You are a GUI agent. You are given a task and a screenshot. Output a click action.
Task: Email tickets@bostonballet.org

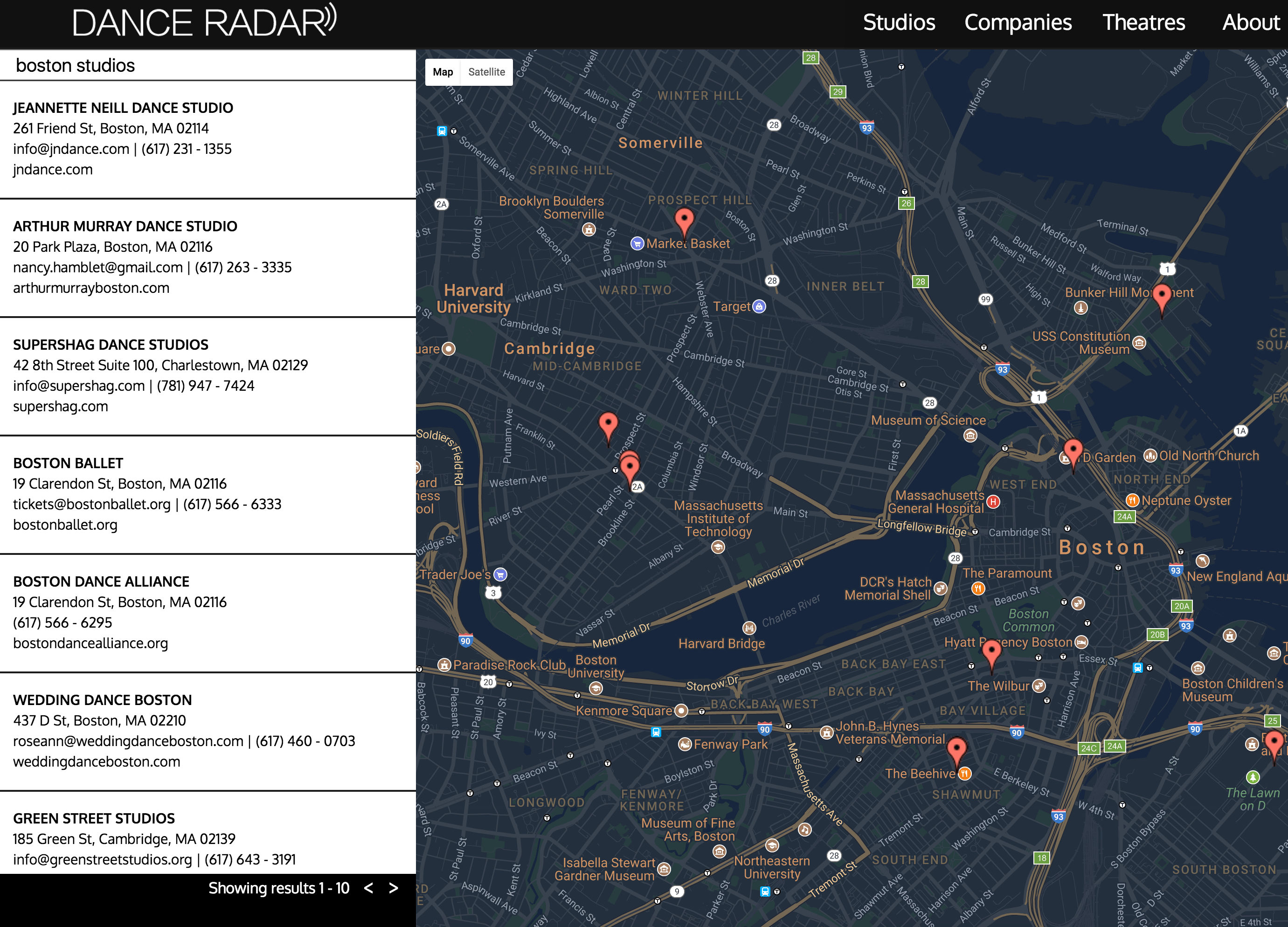coord(91,505)
